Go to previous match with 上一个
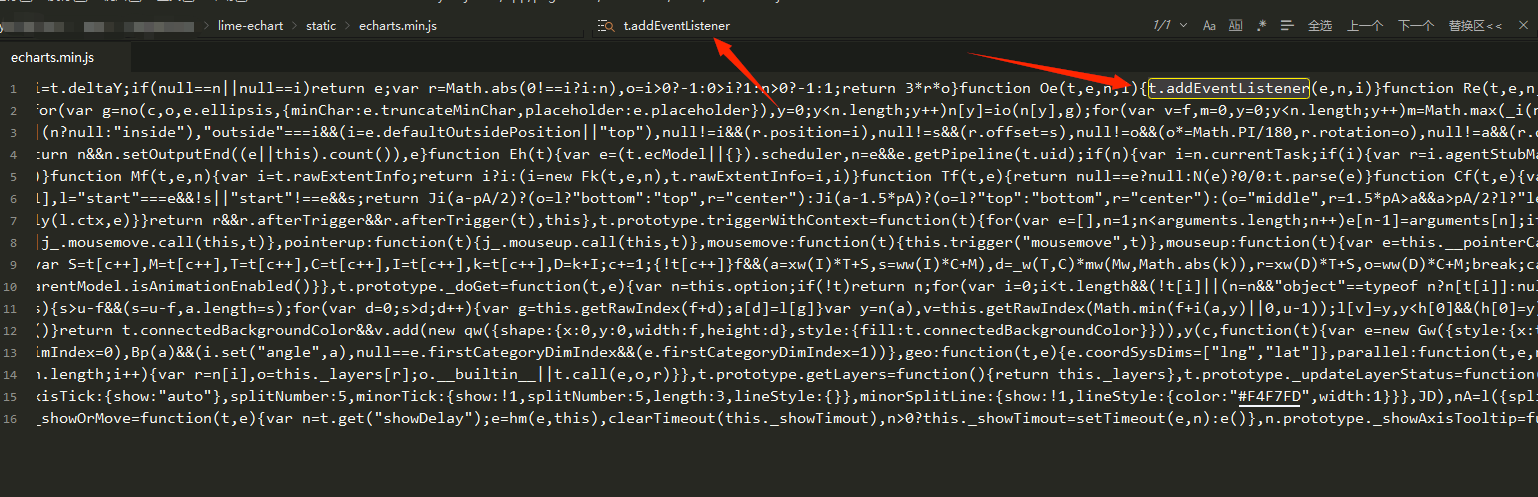The width and height of the screenshot is (1538, 497). click(x=1365, y=25)
